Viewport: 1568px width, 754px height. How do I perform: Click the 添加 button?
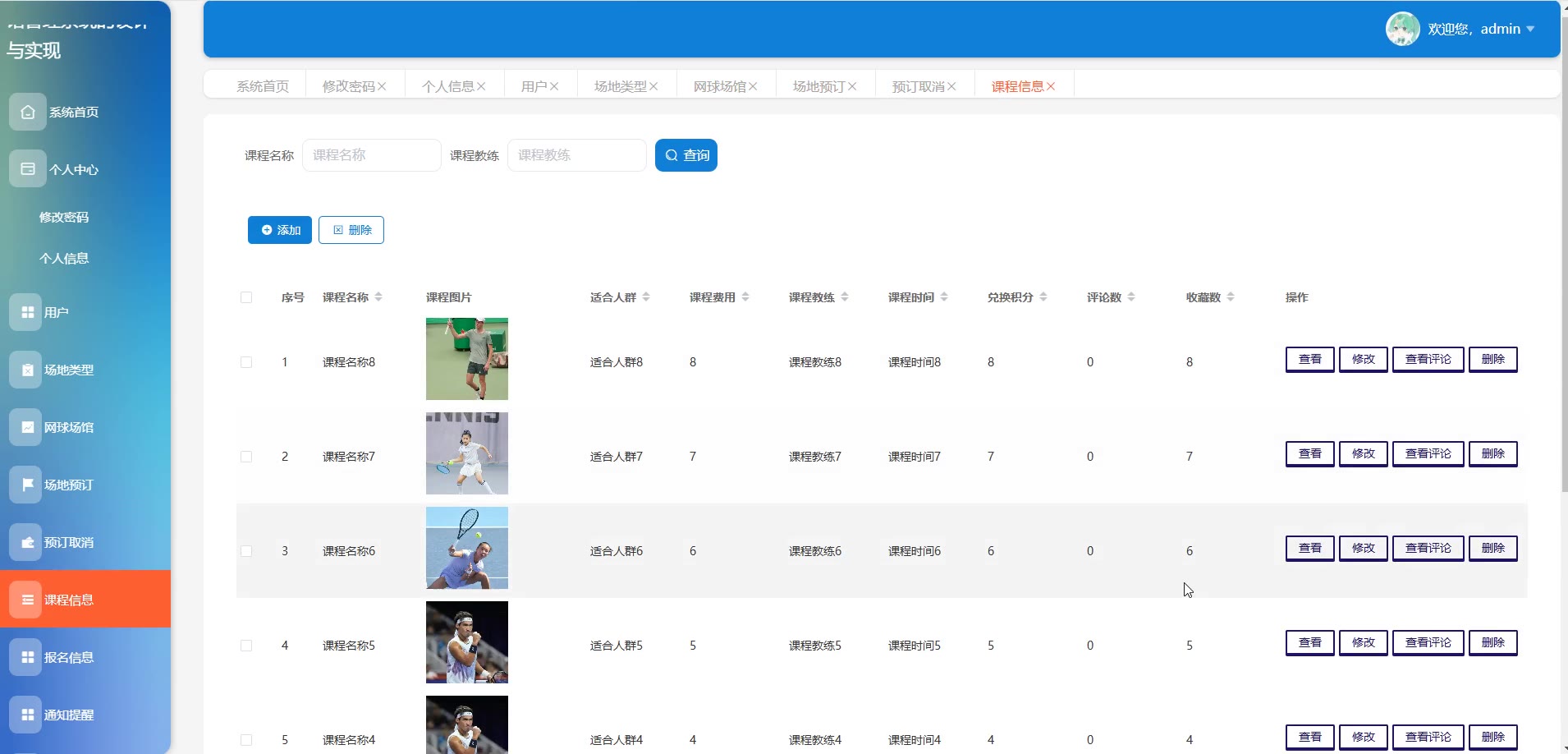pyautogui.click(x=280, y=230)
